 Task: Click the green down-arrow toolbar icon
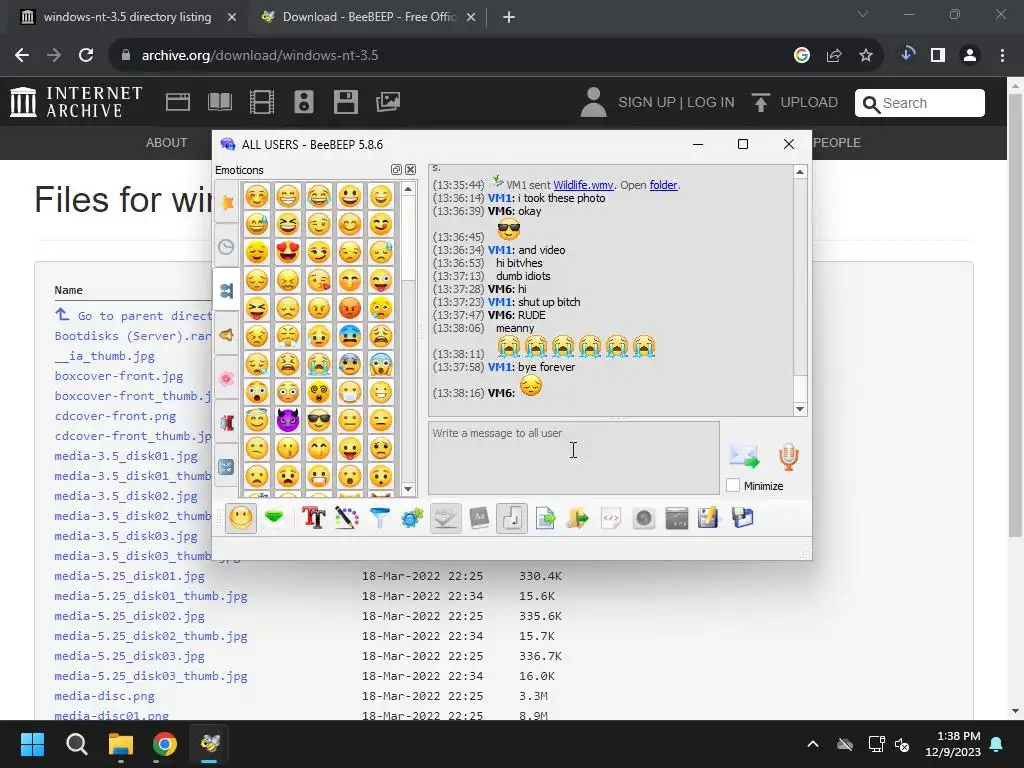click(274, 519)
